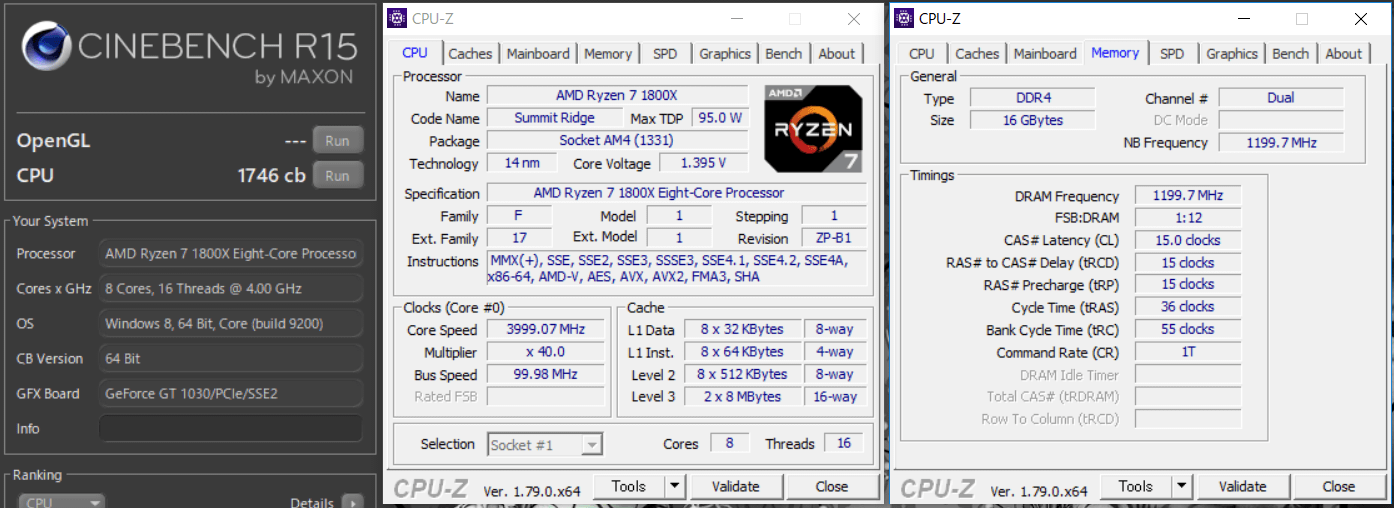Switch to the Caches tab in left CPU-Z

pos(470,54)
